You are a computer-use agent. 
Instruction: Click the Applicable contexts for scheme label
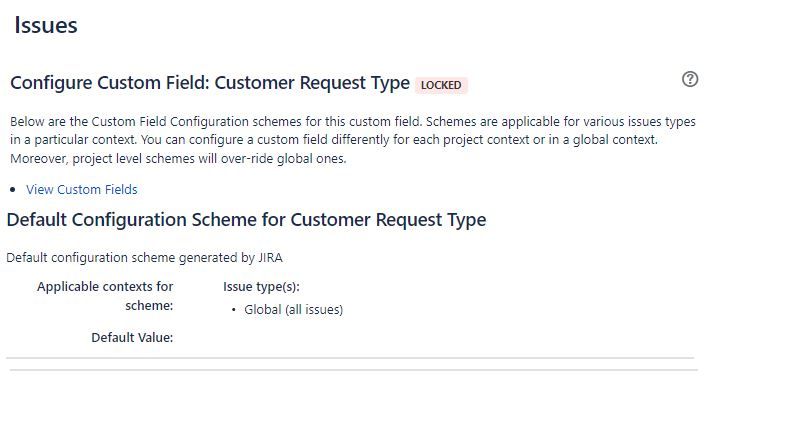pos(105,296)
